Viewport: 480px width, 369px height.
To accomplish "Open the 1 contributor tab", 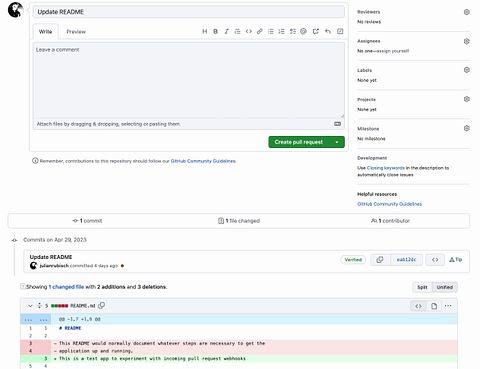I will (390, 221).
